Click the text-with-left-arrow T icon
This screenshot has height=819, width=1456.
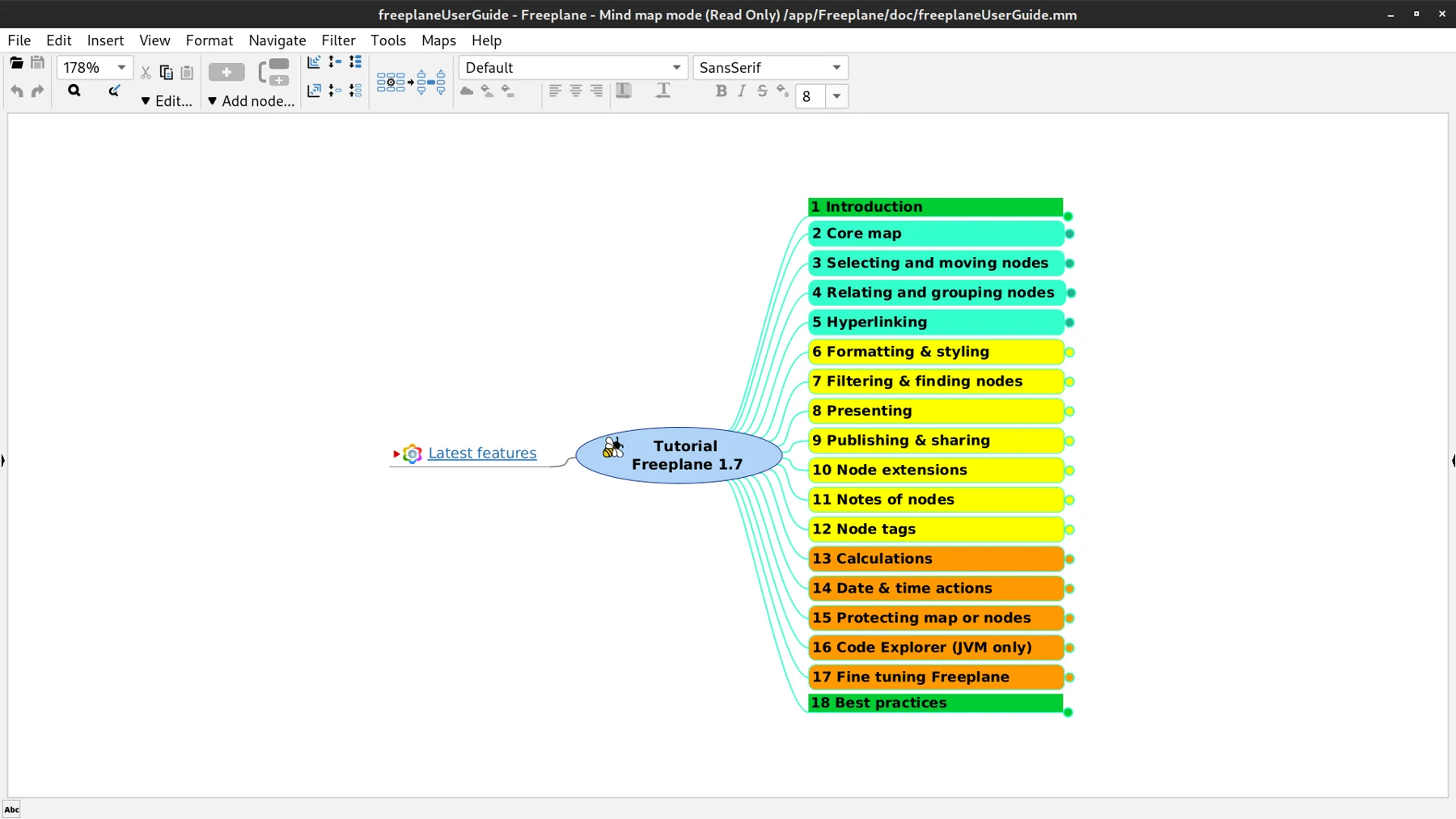click(x=663, y=91)
